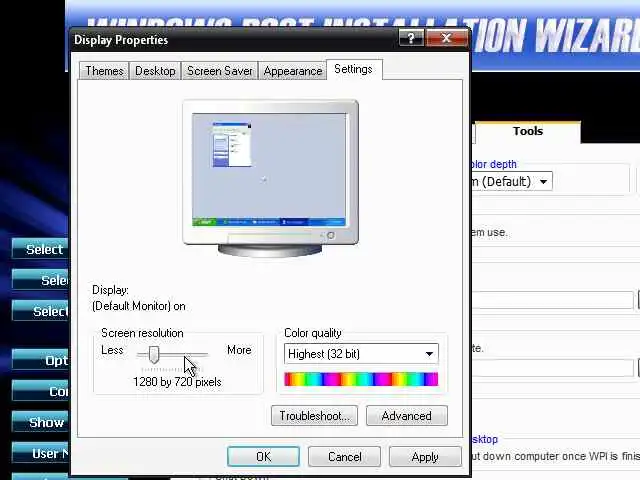Viewport: 640px width, 480px height.
Task: Select the Settings tab
Action: tap(353, 69)
